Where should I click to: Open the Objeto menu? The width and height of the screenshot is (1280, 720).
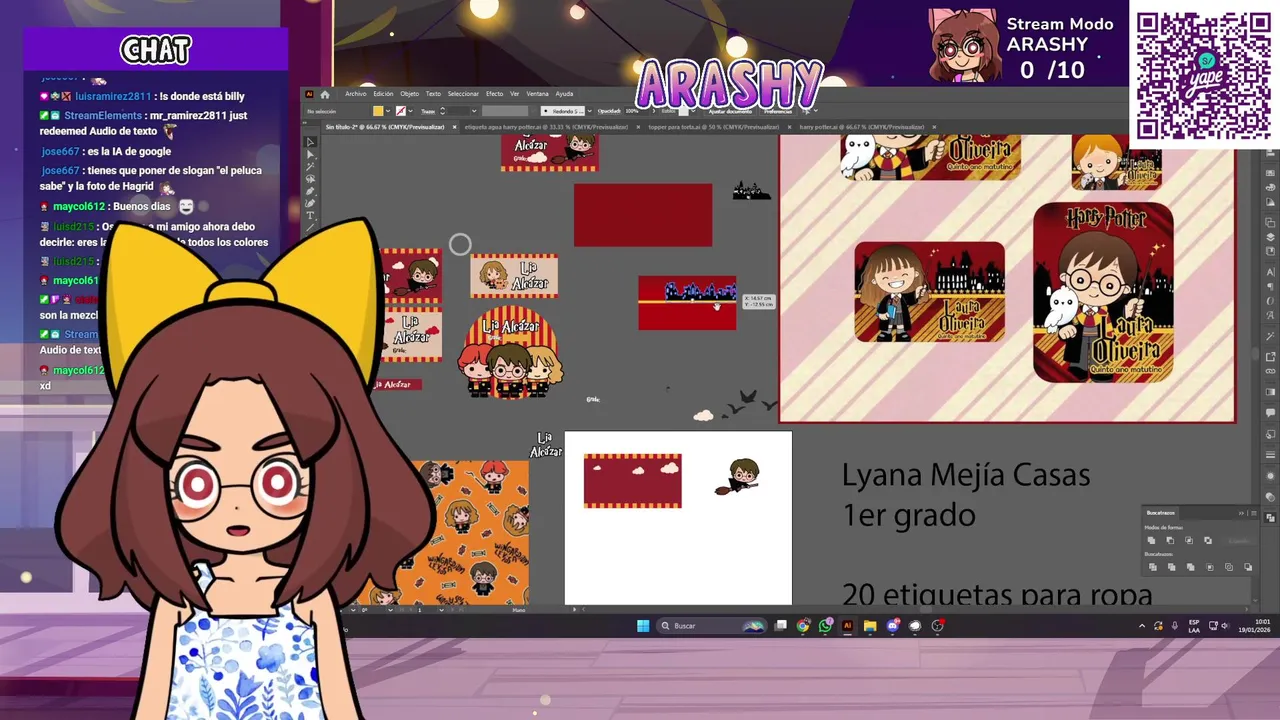tap(409, 94)
